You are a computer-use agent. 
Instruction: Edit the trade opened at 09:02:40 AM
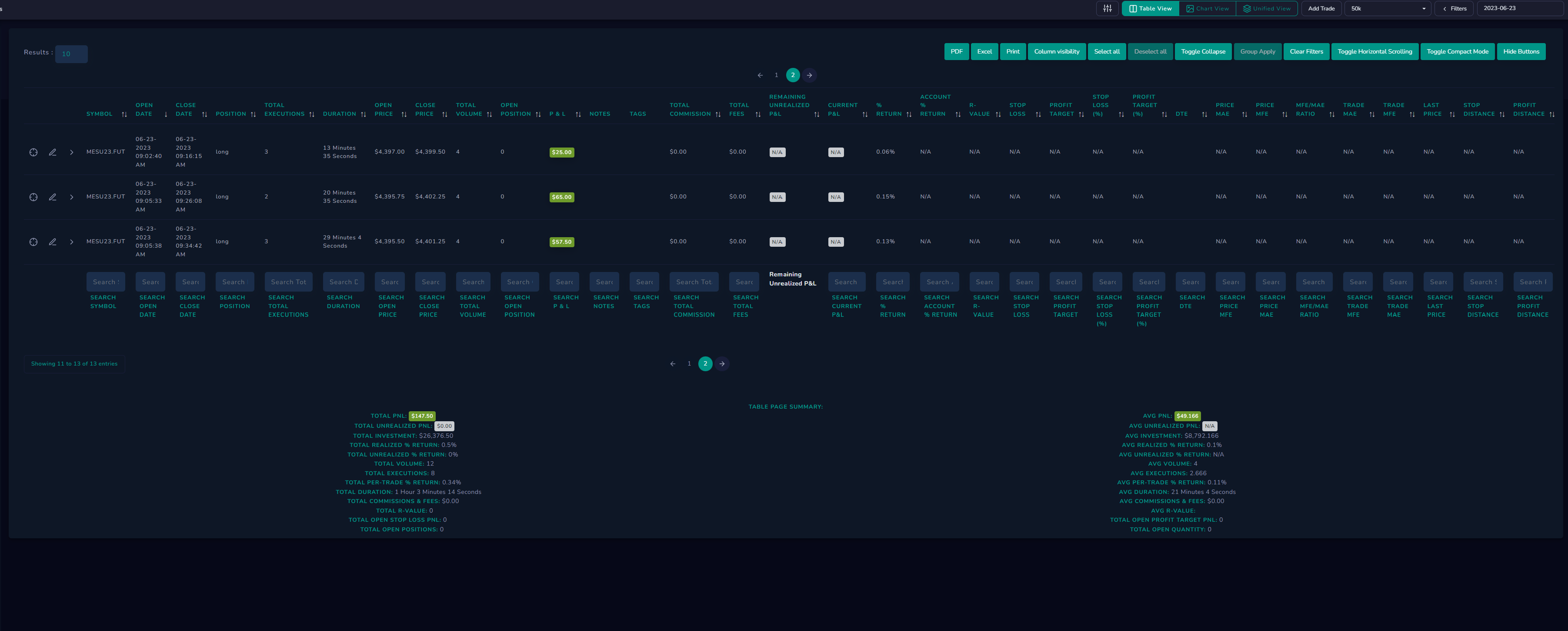pyautogui.click(x=53, y=152)
